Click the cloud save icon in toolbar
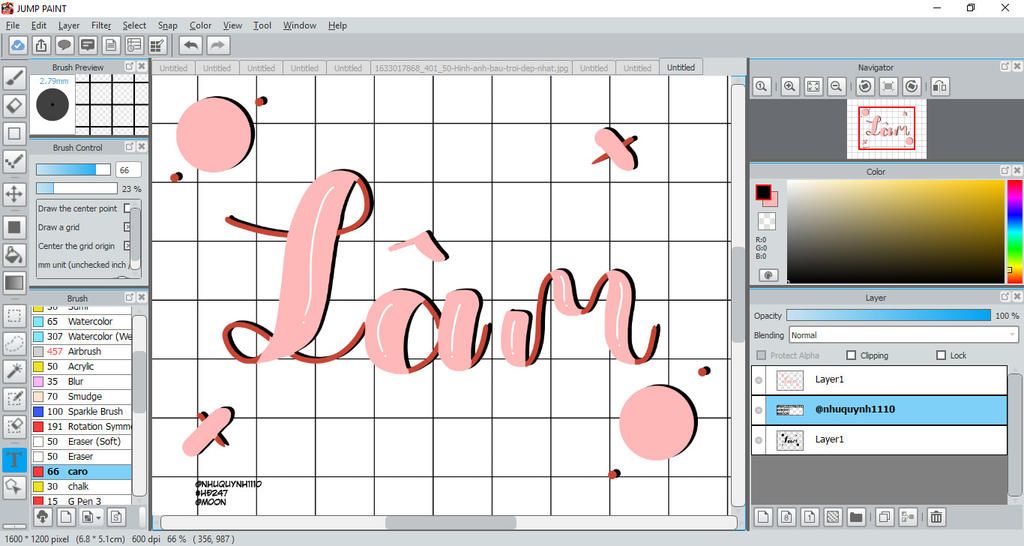The width and height of the screenshot is (1024, 546). click(18, 45)
